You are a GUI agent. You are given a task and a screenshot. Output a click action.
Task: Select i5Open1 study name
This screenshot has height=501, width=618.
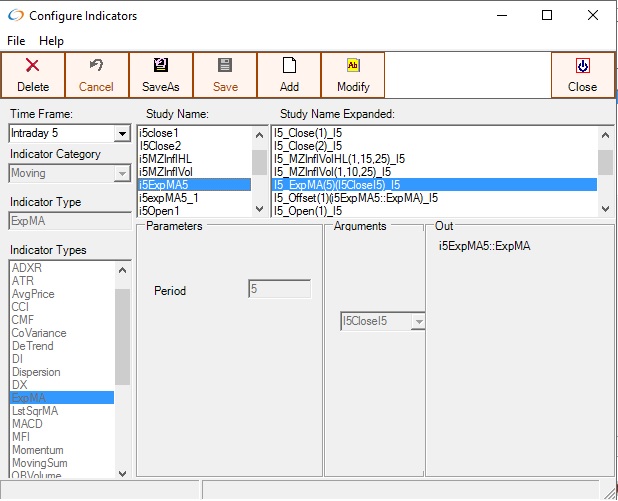tap(159, 210)
